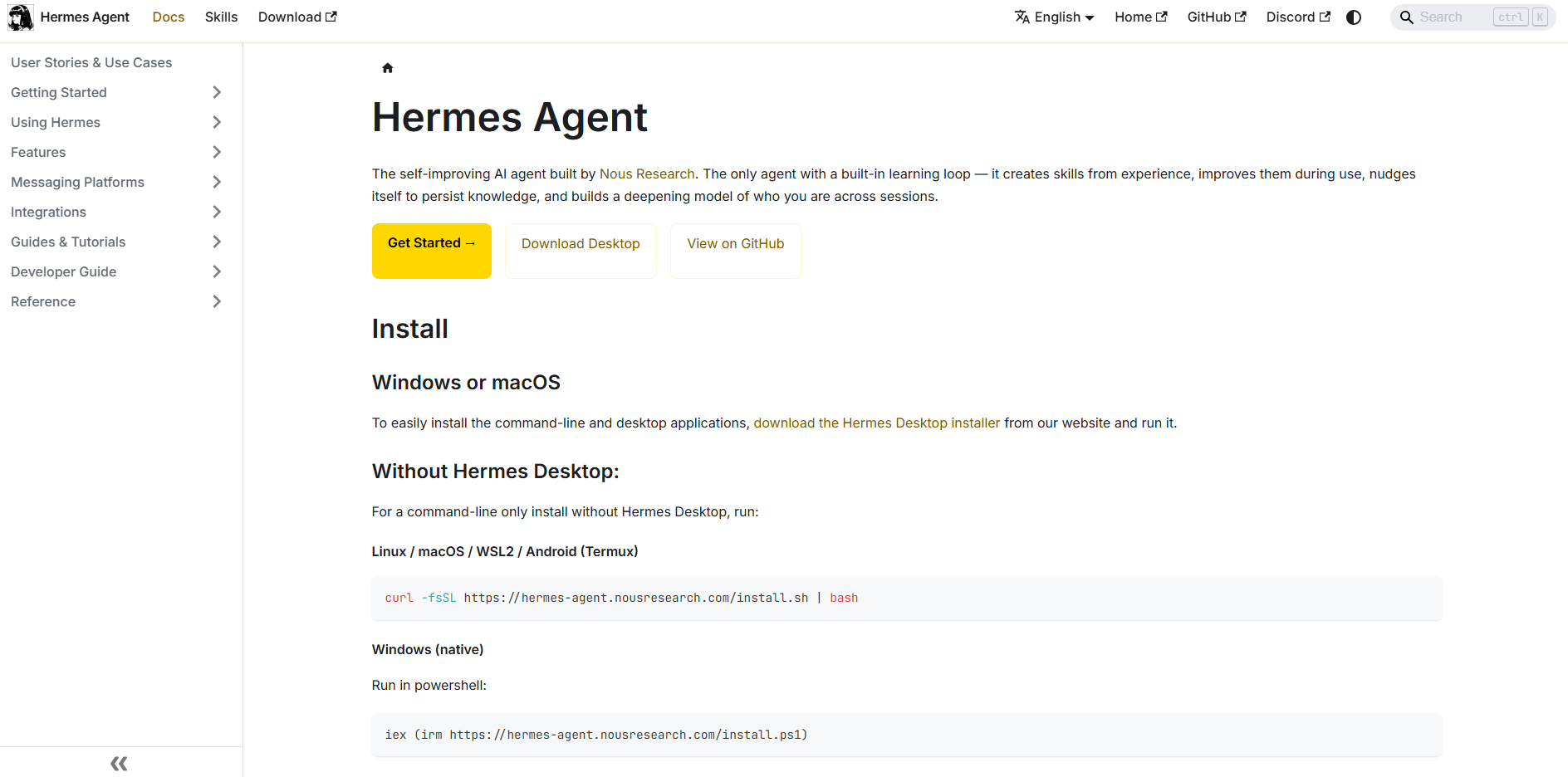Open the Developer Guide sidebar item
The image size is (1568, 777).
click(x=63, y=271)
